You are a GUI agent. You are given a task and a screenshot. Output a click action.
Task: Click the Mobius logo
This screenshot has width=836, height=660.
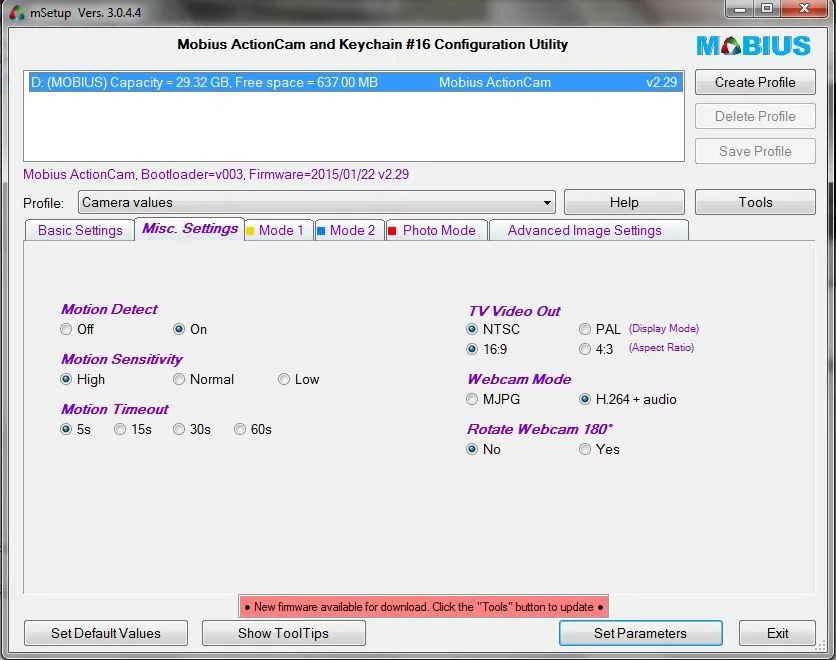tap(753, 46)
